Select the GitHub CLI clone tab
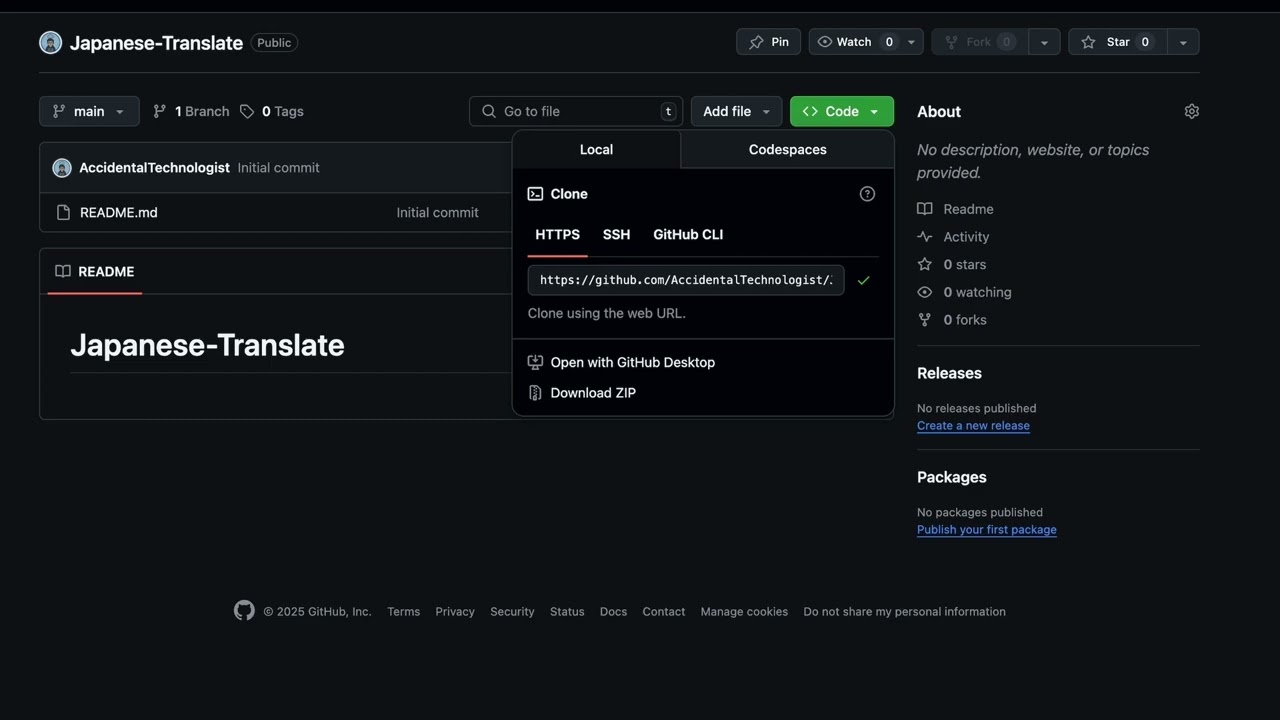This screenshot has width=1280, height=720. tap(688, 234)
